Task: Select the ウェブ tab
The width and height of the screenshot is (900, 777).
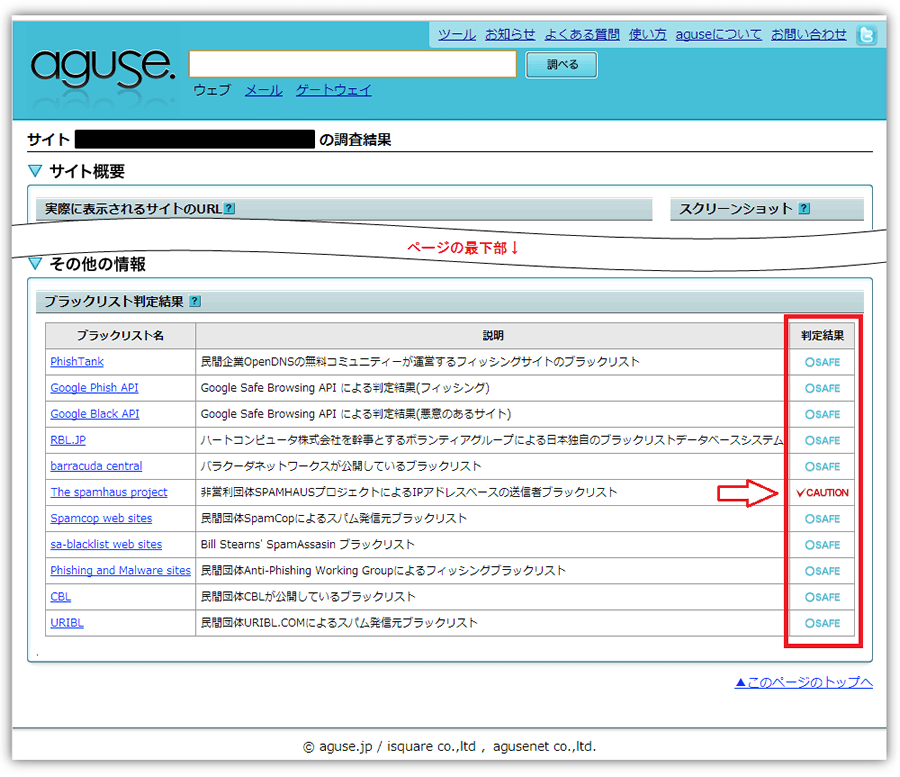Action: coord(212,90)
